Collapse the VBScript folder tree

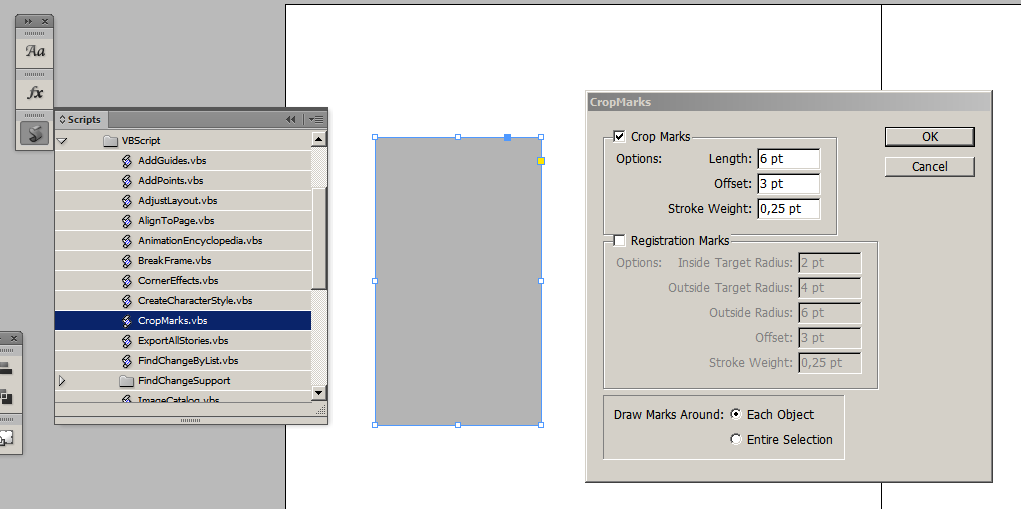click(62, 140)
